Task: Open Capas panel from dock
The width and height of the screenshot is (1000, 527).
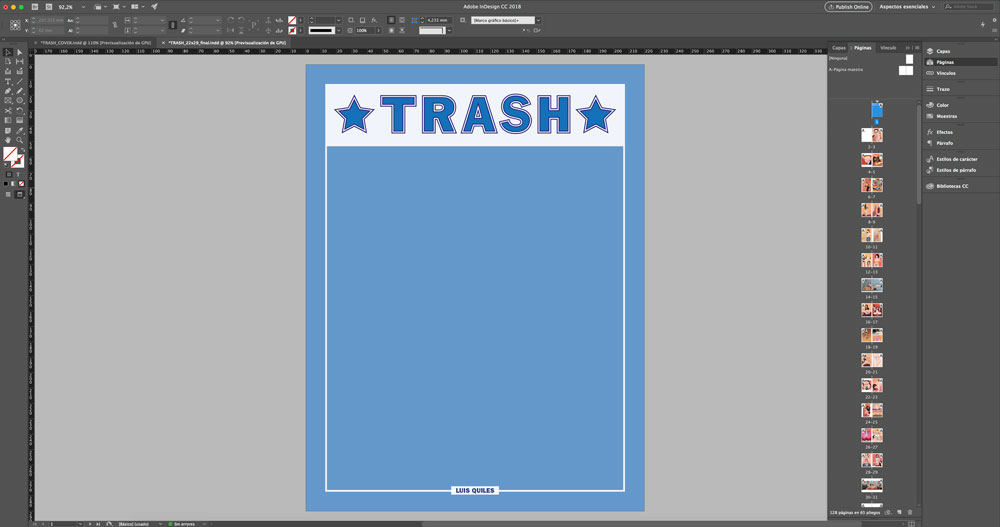Action: pyautogui.click(x=943, y=51)
